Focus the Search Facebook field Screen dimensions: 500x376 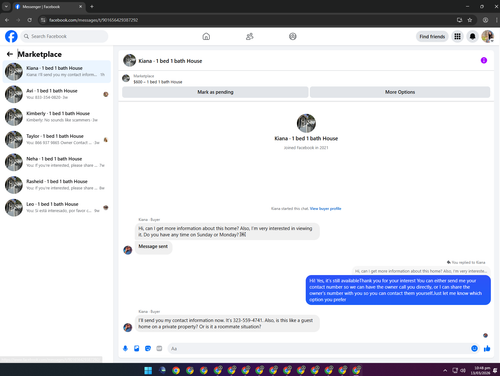[x=64, y=36]
